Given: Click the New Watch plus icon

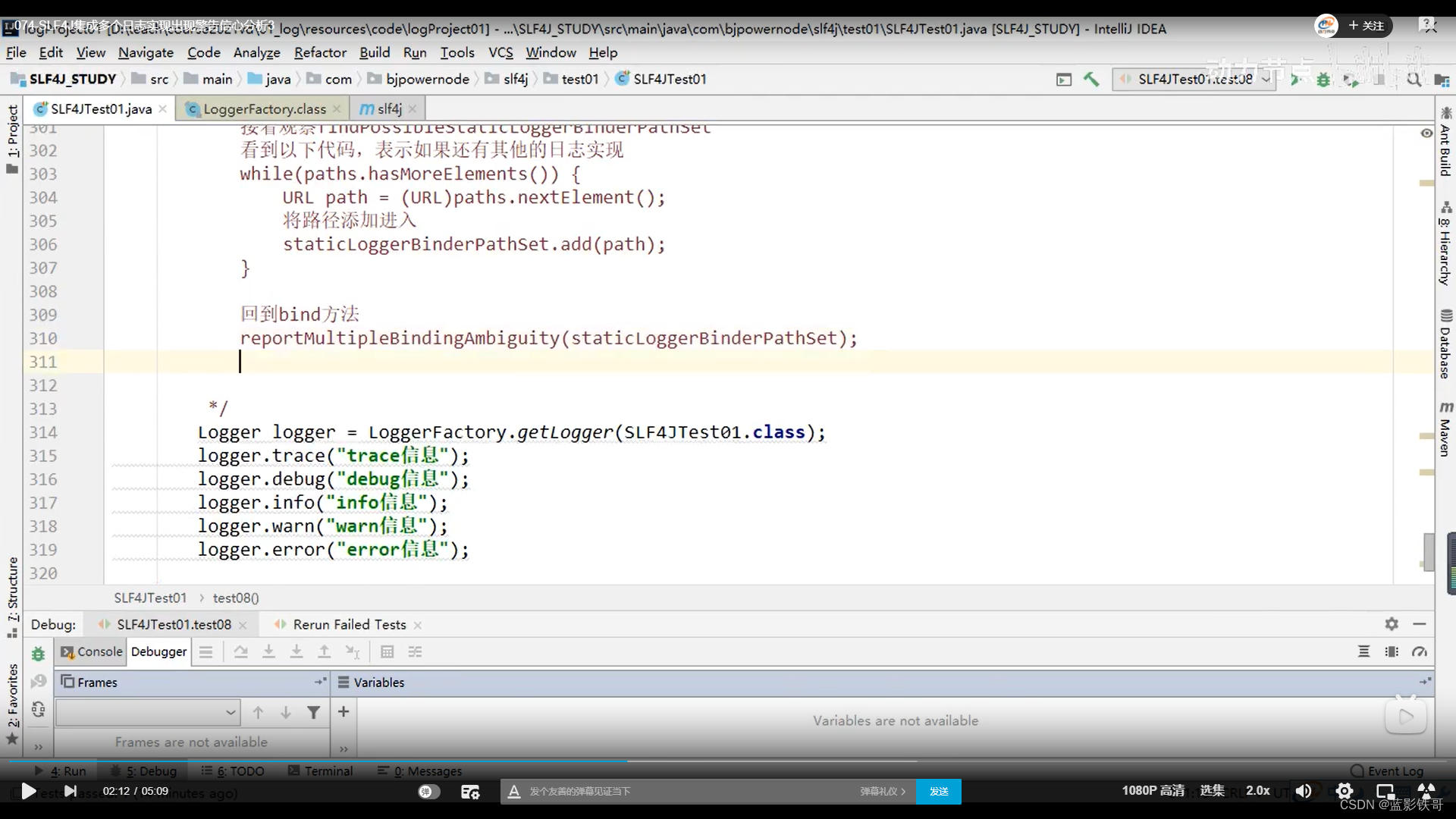Looking at the screenshot, I should pos(344,711).
